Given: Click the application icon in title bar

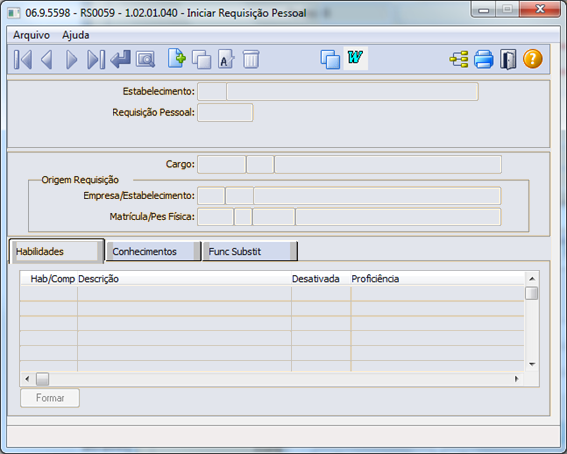Looking at the screenshot, I should 14,13.
